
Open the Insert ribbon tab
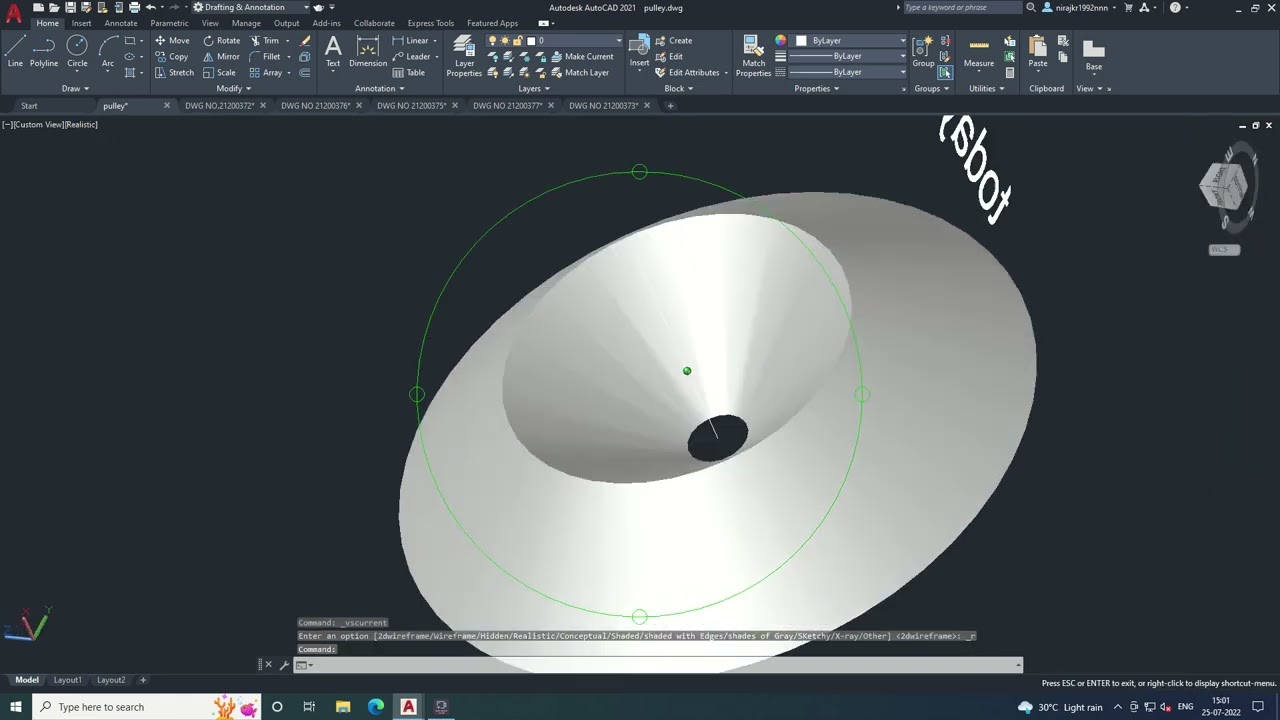(x=81, y=23)
